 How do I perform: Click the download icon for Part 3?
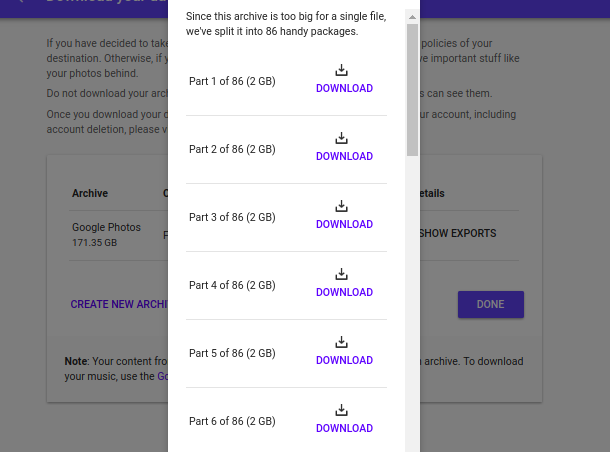[x=341, y=206]
